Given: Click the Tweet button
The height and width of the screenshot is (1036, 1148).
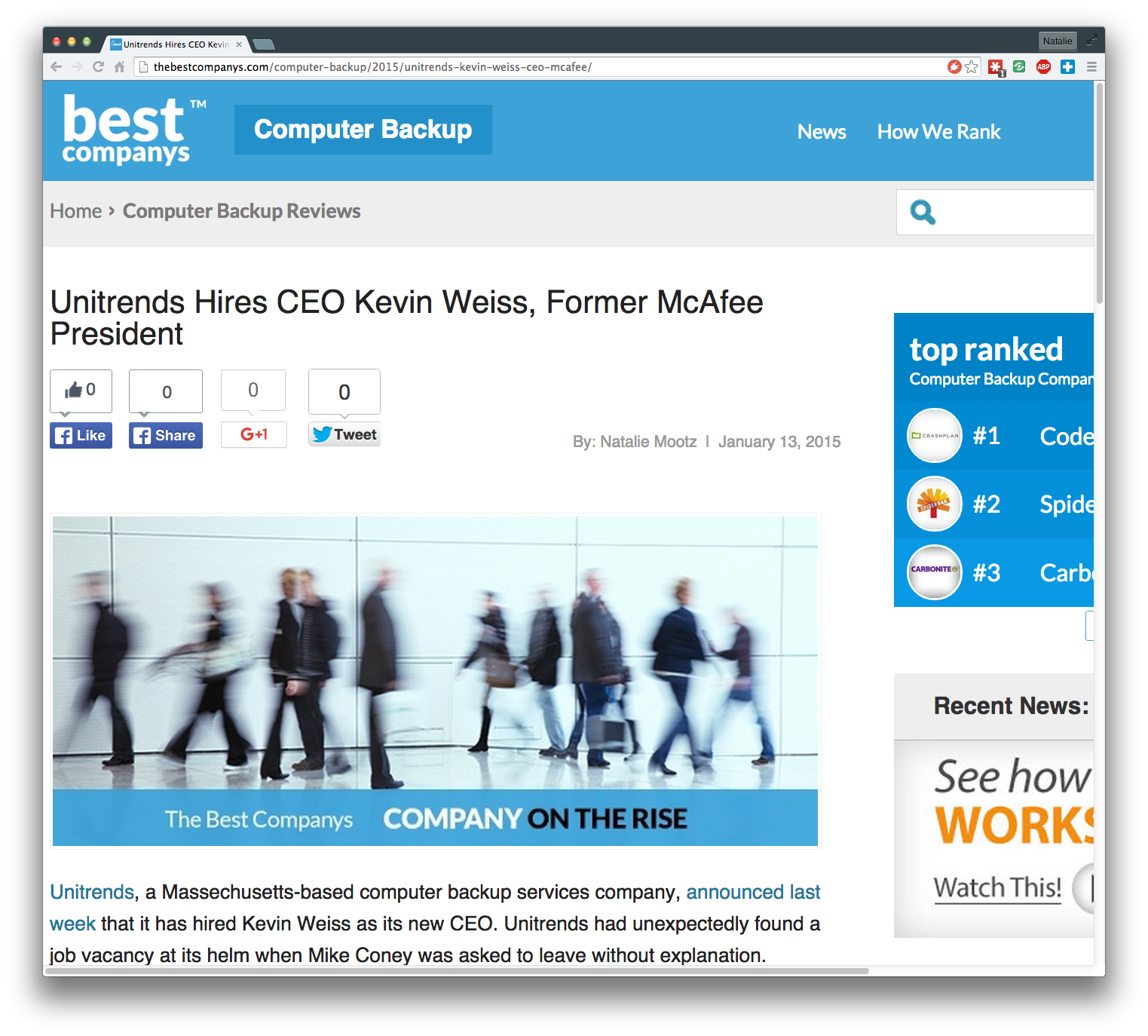Looking at the screenshot, I should (x=344, y=434).
